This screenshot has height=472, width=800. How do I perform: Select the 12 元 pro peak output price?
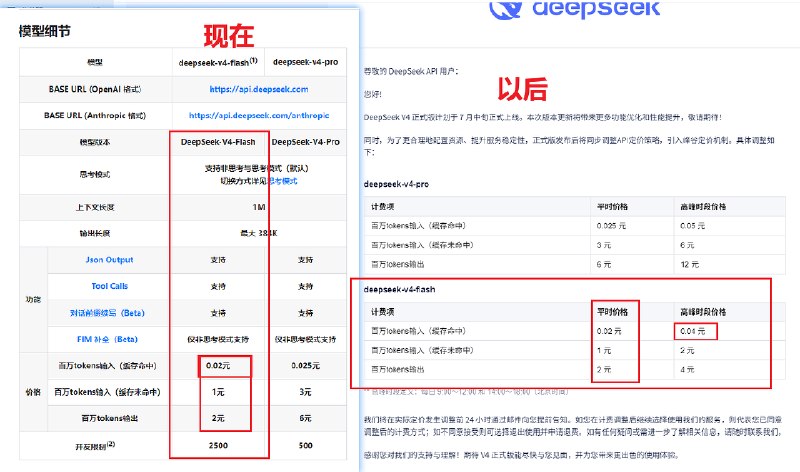[x=689, y=264]
